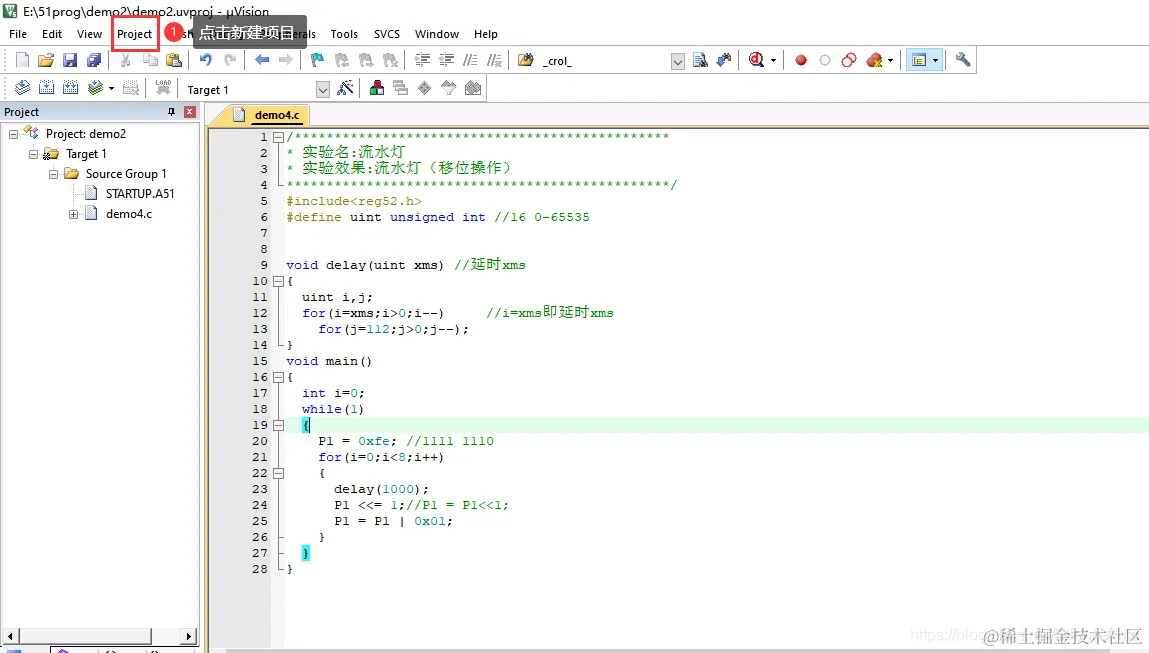1149x653 pixels.
Task: Collapse the Project: demo2 tree node
Action: tap(13, 134)
